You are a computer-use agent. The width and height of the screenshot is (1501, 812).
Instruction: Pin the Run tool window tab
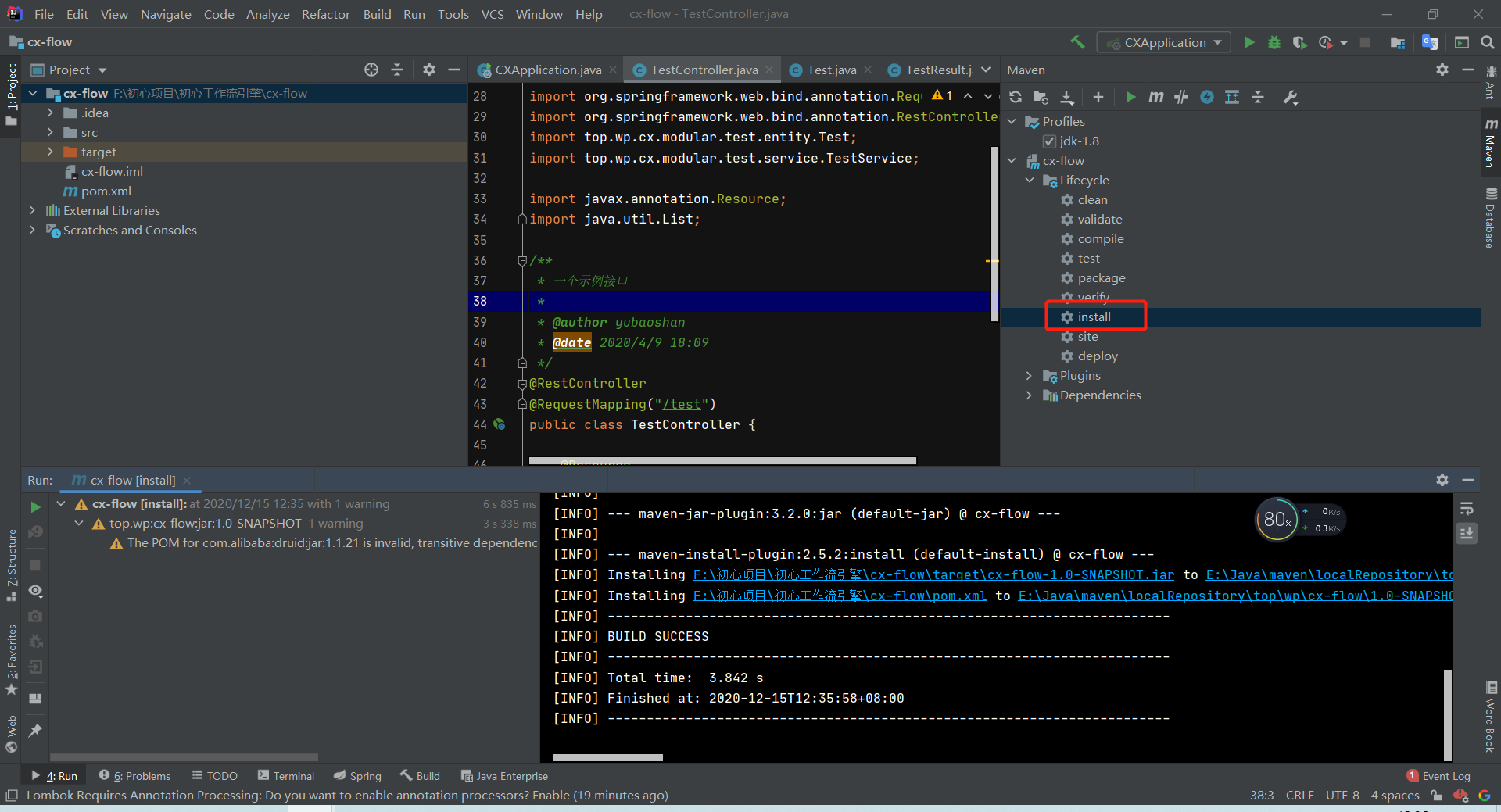[x=35, y=732]
